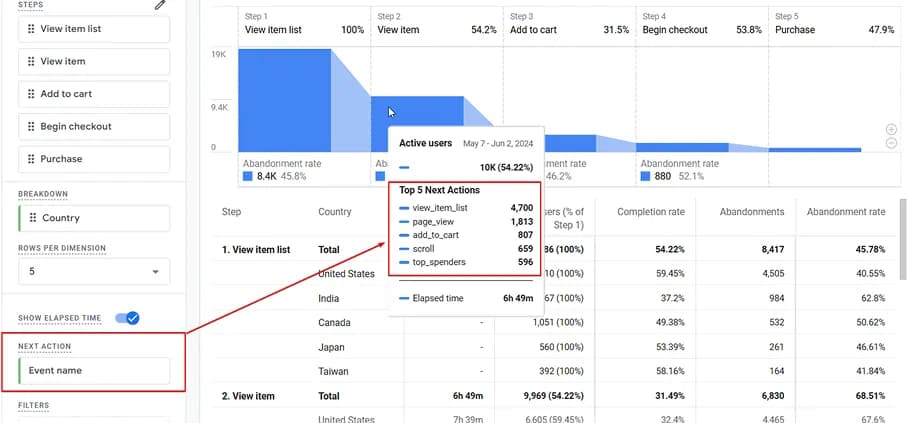Screen dimensions: 909x423
Task: Click the blue abandonment swatch next to 8.4K
Action: (x=248, y=176)
